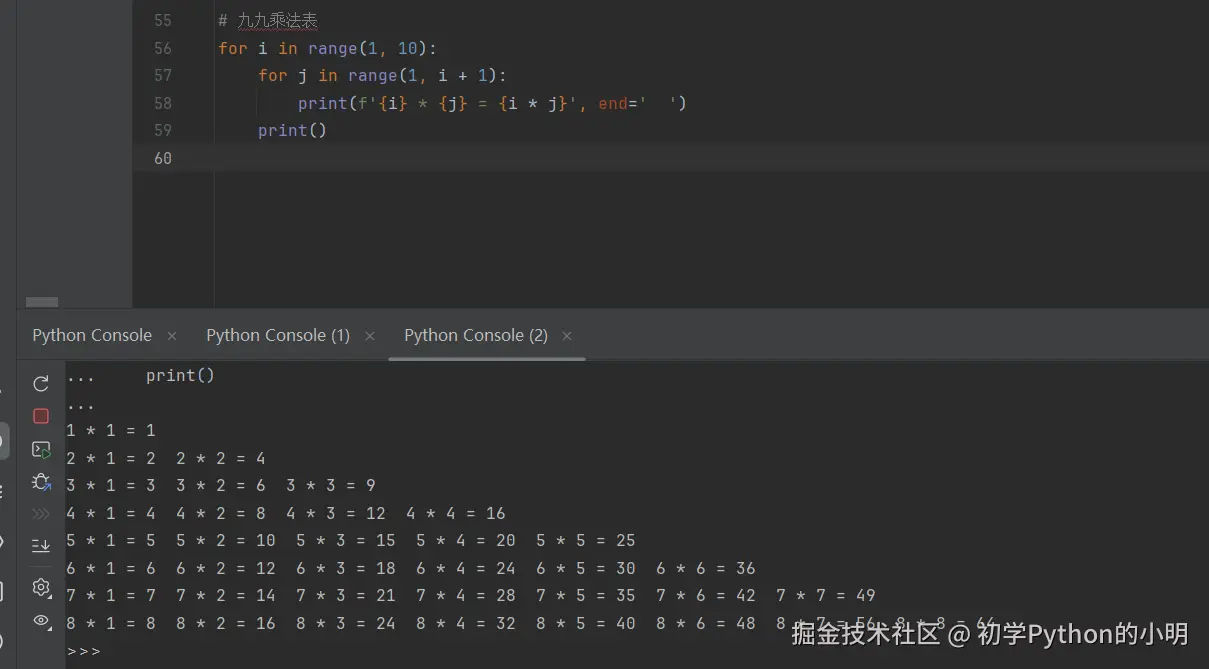Click output '4 * 4 = 16'
The image size is (1209, 669).
pyautogui.click(x=456, y=513)
